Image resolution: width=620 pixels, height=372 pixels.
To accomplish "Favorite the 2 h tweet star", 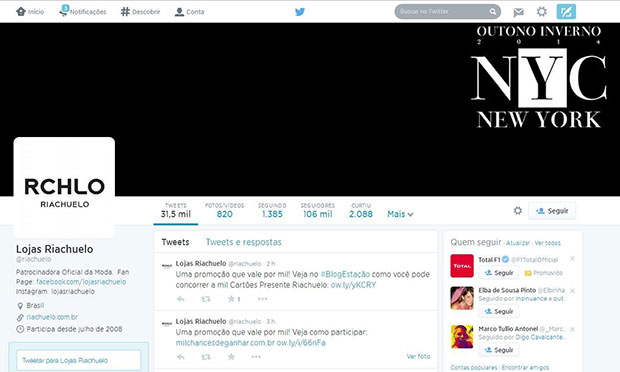I will (x=231, y=299).
